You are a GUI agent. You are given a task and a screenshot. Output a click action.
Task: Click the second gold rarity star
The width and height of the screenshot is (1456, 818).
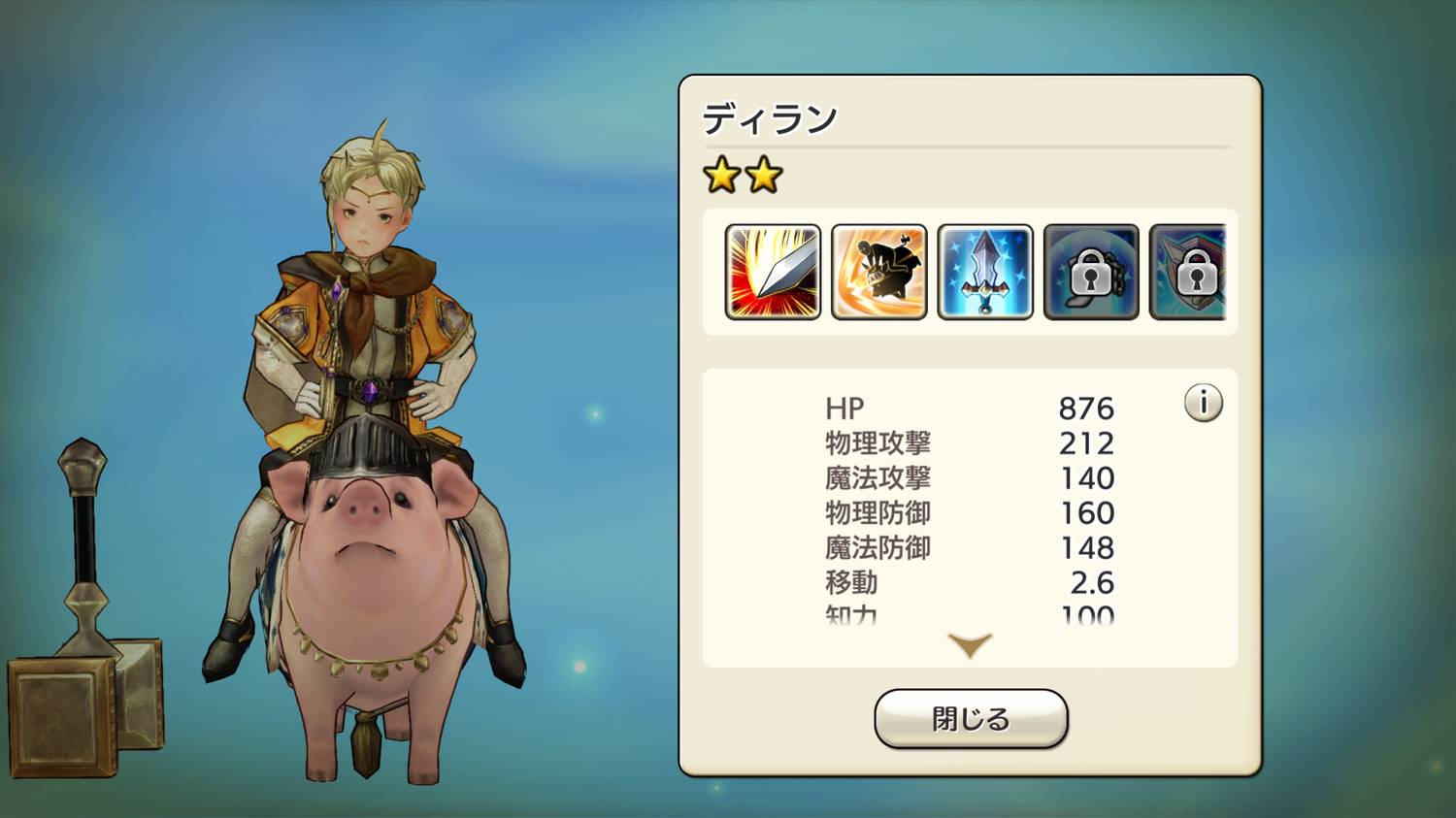click(764, 176)
